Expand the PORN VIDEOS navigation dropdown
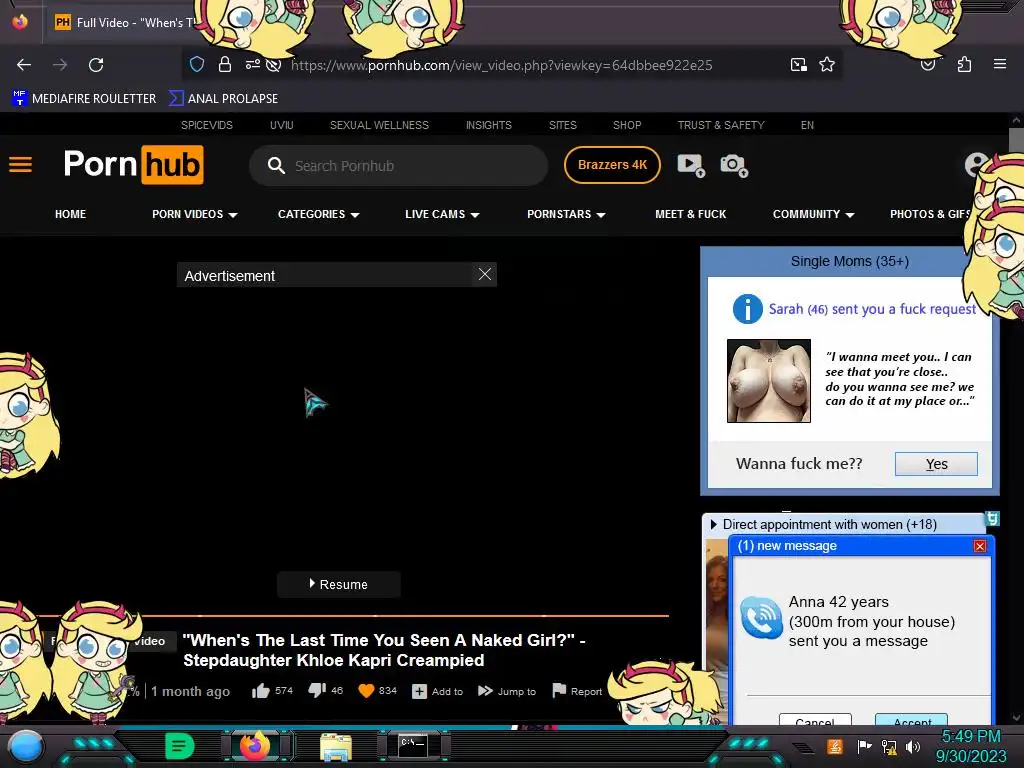Image resolution: width=1024 pixels, height=768 pixels. 195,214
